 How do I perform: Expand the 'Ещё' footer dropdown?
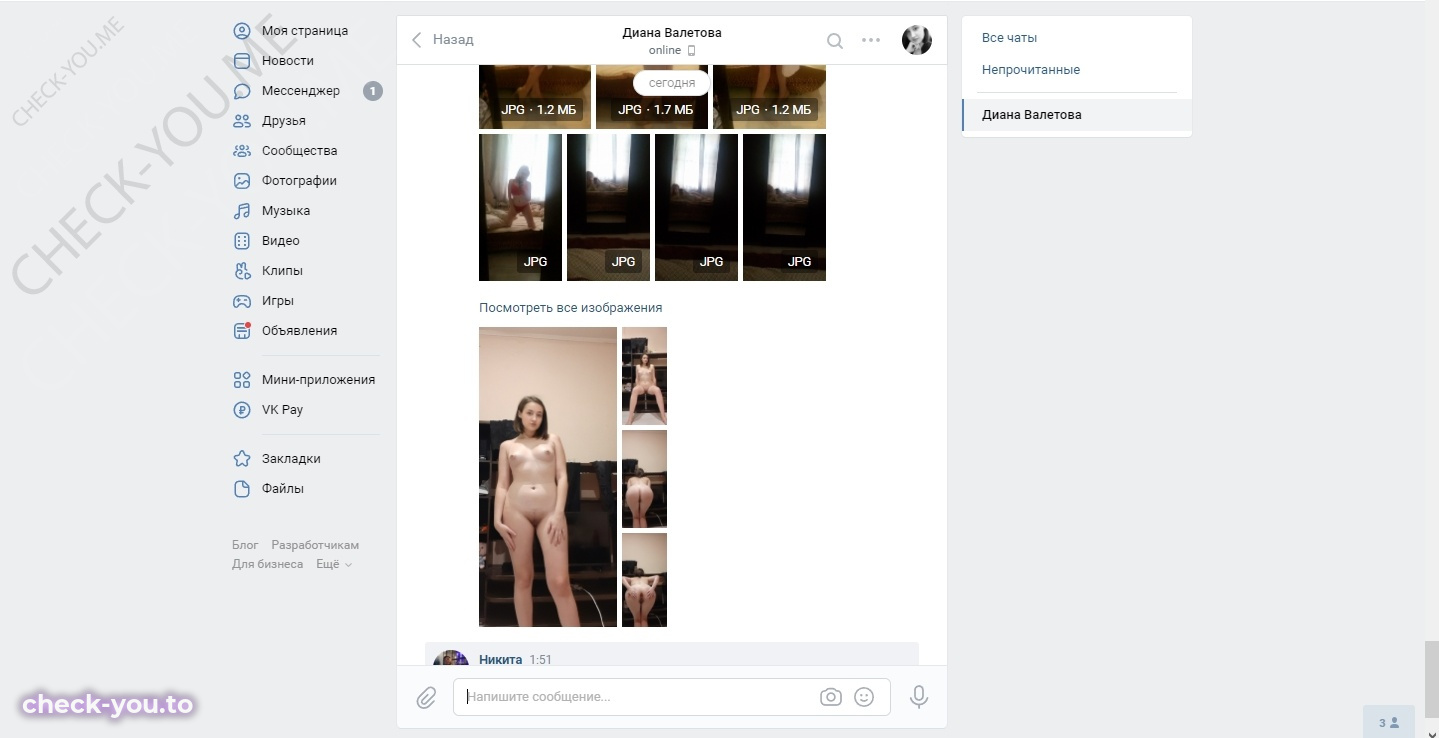pos(334,564)
